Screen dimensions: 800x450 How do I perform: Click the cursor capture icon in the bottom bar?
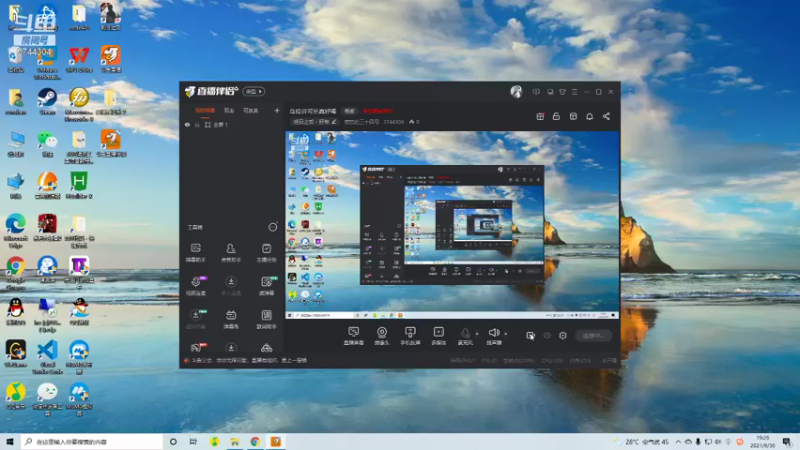click(531, 335)
